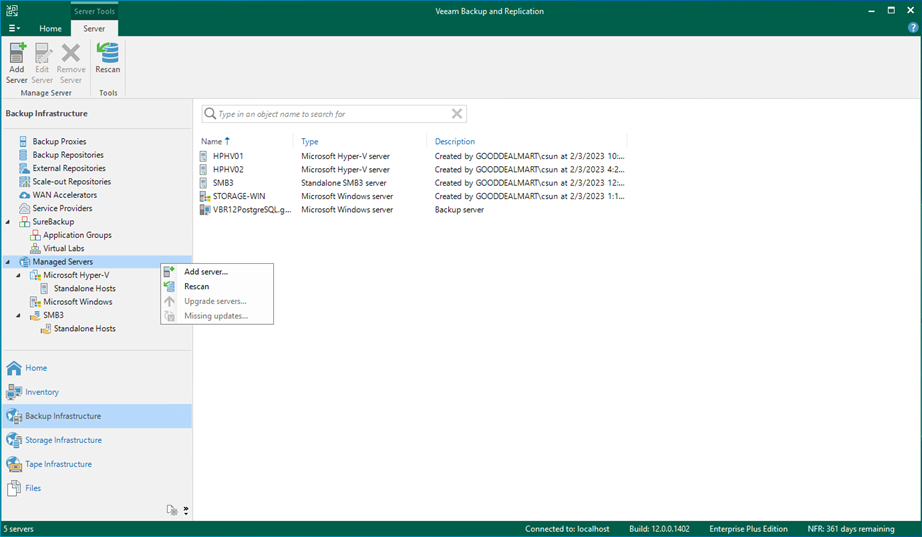Select the HPHV01 server row icon

(x=204, y=156)
